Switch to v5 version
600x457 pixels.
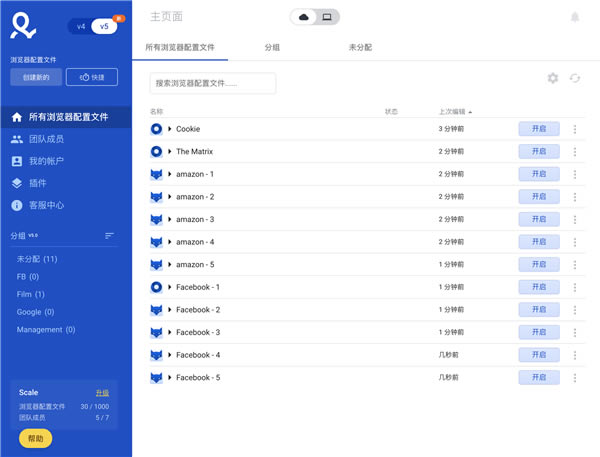104,26
